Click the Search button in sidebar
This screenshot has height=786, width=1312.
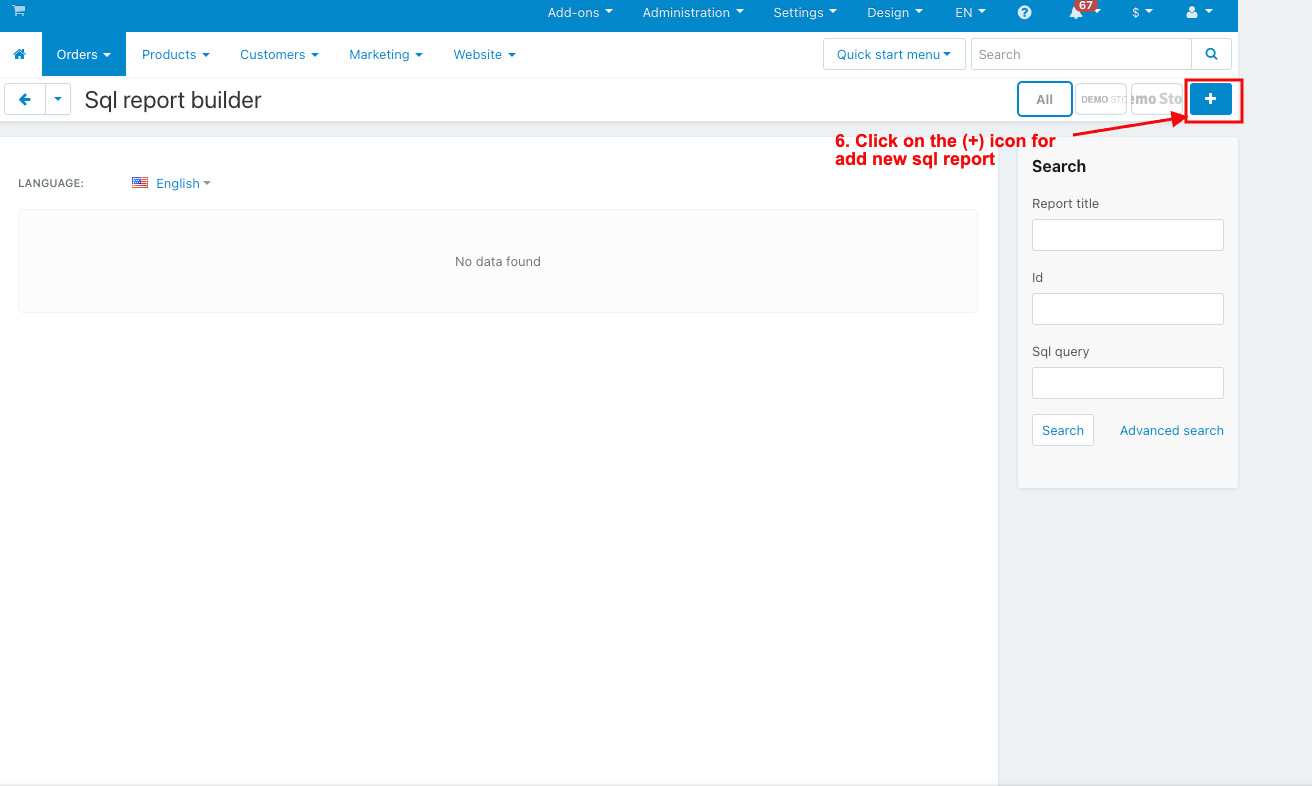click(x=1062, y=430)
